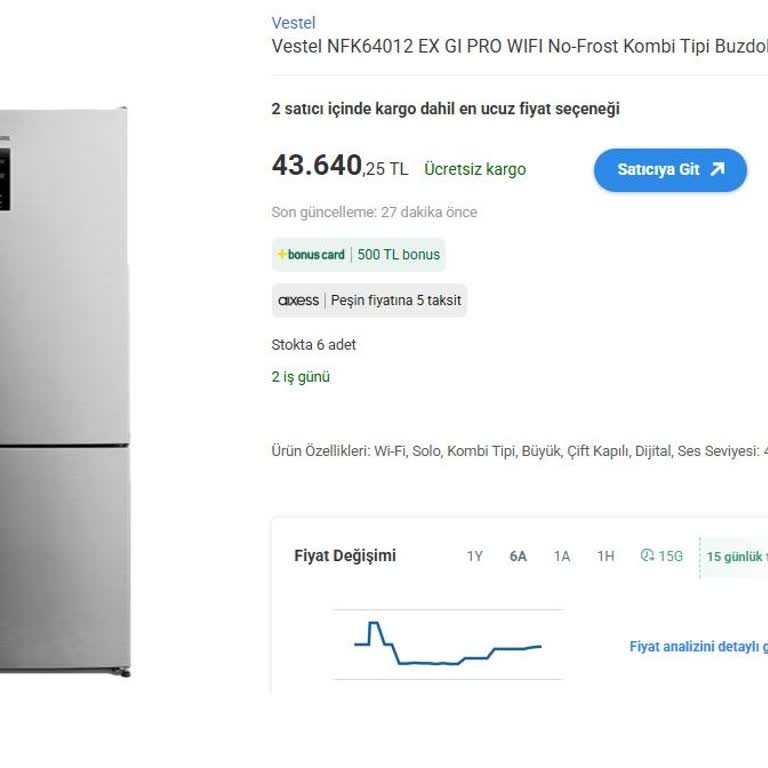Switch to the 6A price range
The width and height of the screenshot is (768, 768).
tap(518, 556)
